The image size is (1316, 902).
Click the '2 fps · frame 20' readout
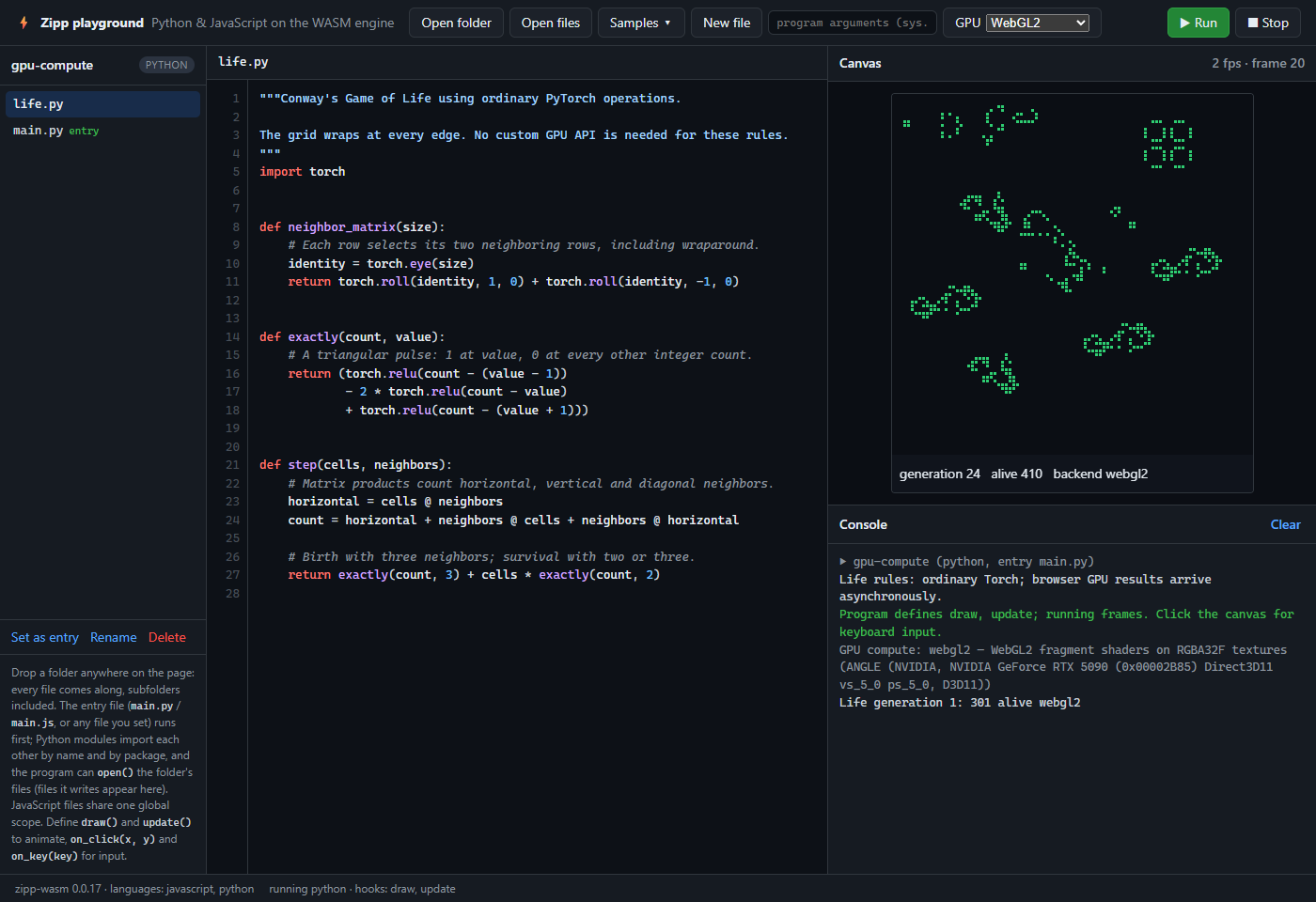1258,63
